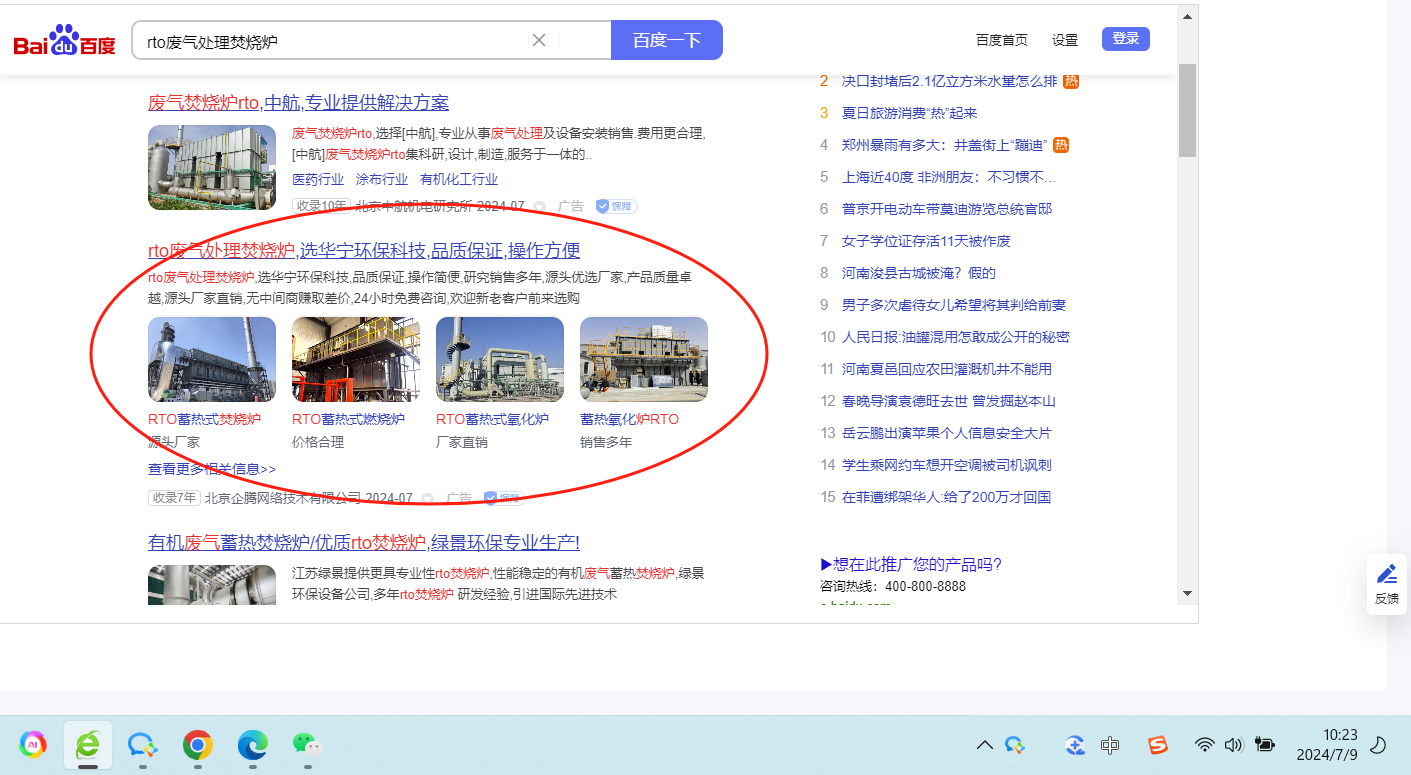Click the Sogou input method tray icon
Viewport: 1411px width, 775px height.
point(1157,744)
